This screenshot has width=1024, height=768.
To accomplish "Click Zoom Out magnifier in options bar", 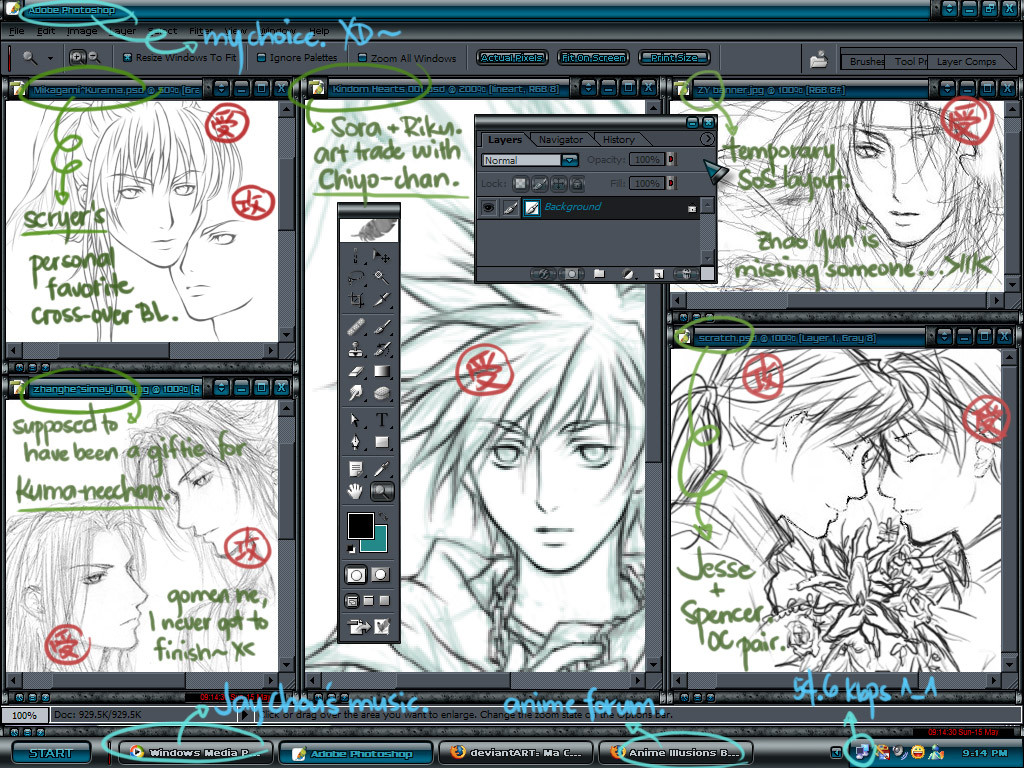I will pyautogui.click(x=95, y=57).
